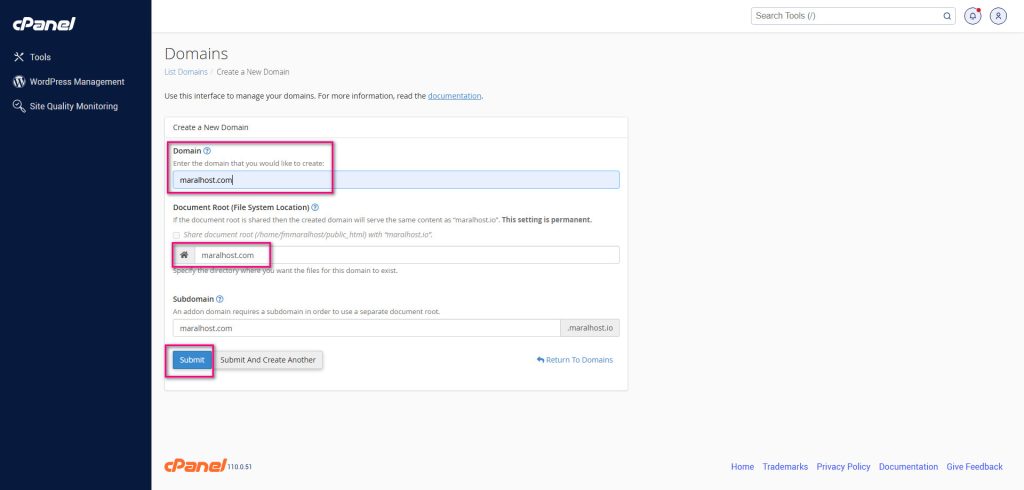Click the cPanel logo in the sidebar

[44, 24]
